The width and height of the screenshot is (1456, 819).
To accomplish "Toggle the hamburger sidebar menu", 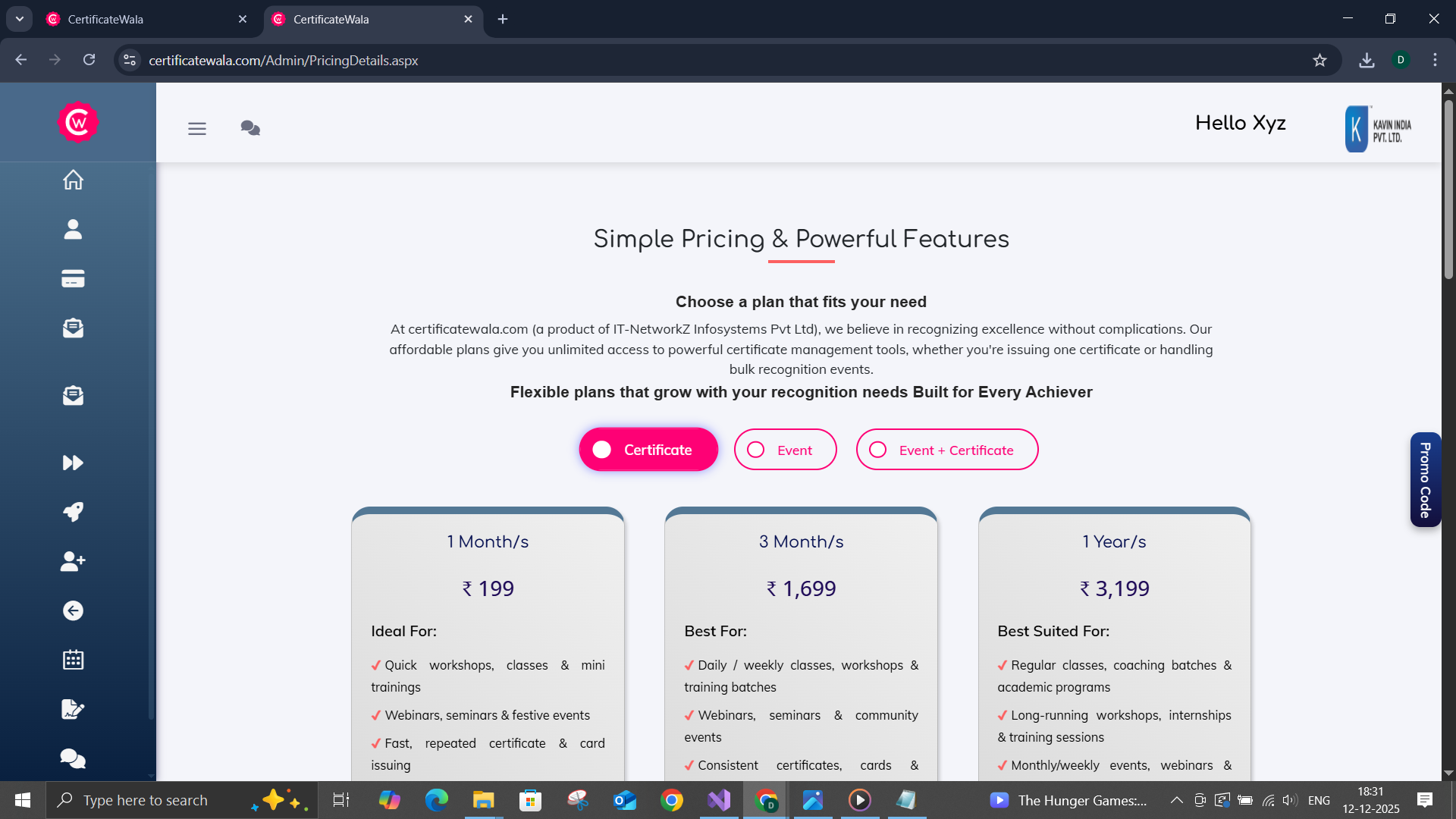I will pos(197,129).
